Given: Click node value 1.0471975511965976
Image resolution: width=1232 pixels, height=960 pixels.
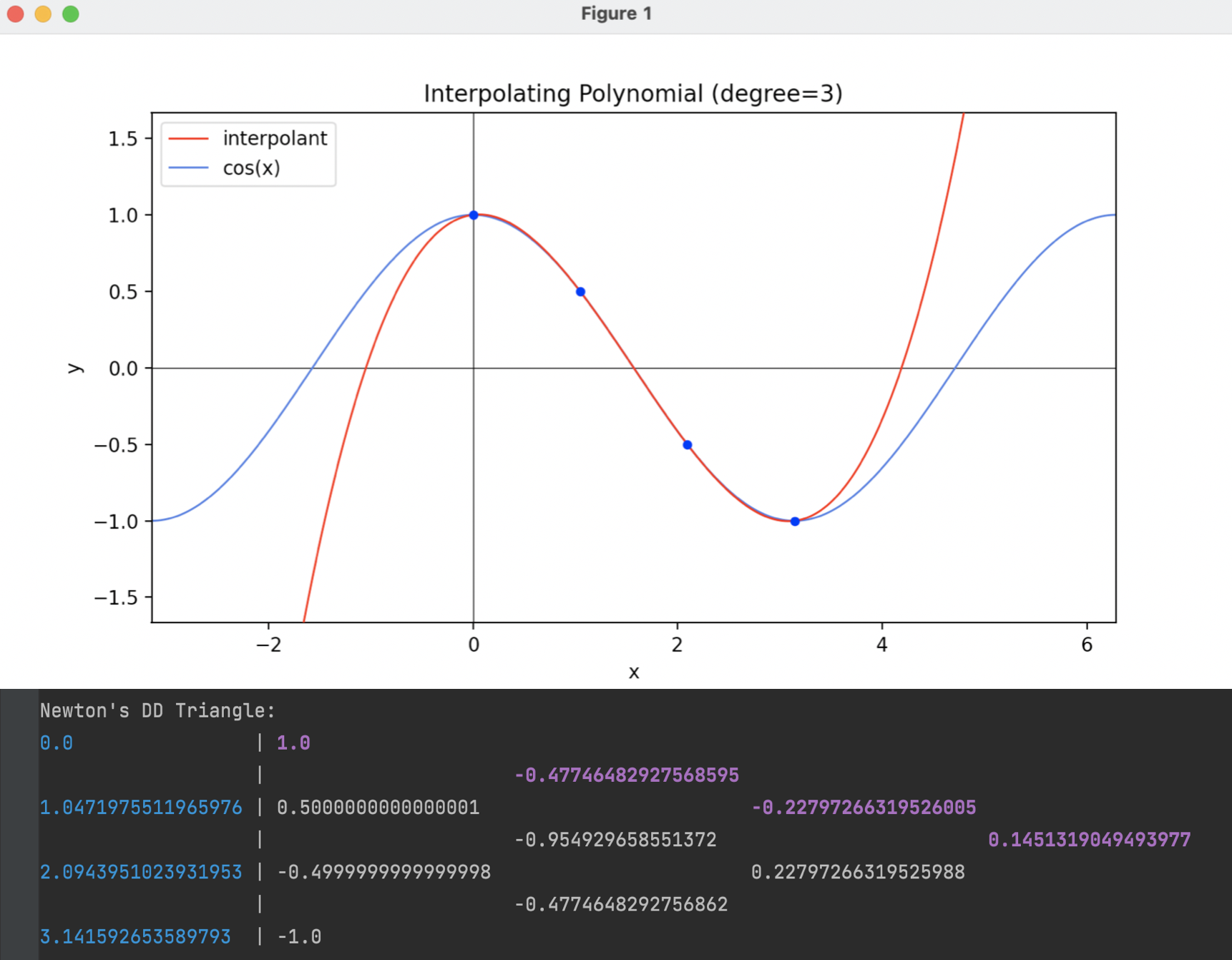Looking at the screenshot, I should [x=141, y=808].
